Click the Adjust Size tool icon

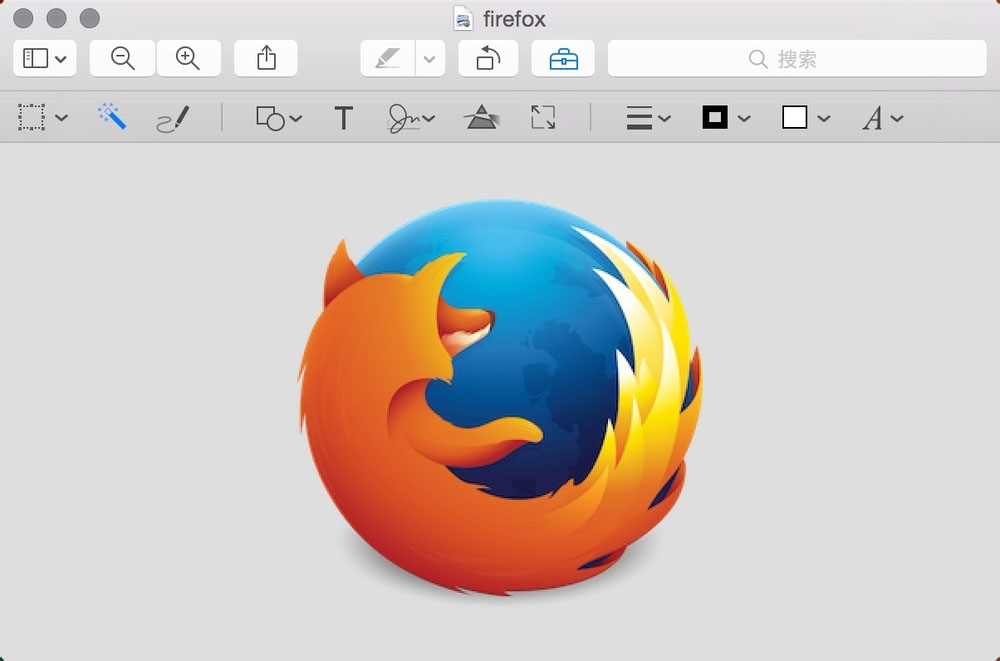(543, 118)
